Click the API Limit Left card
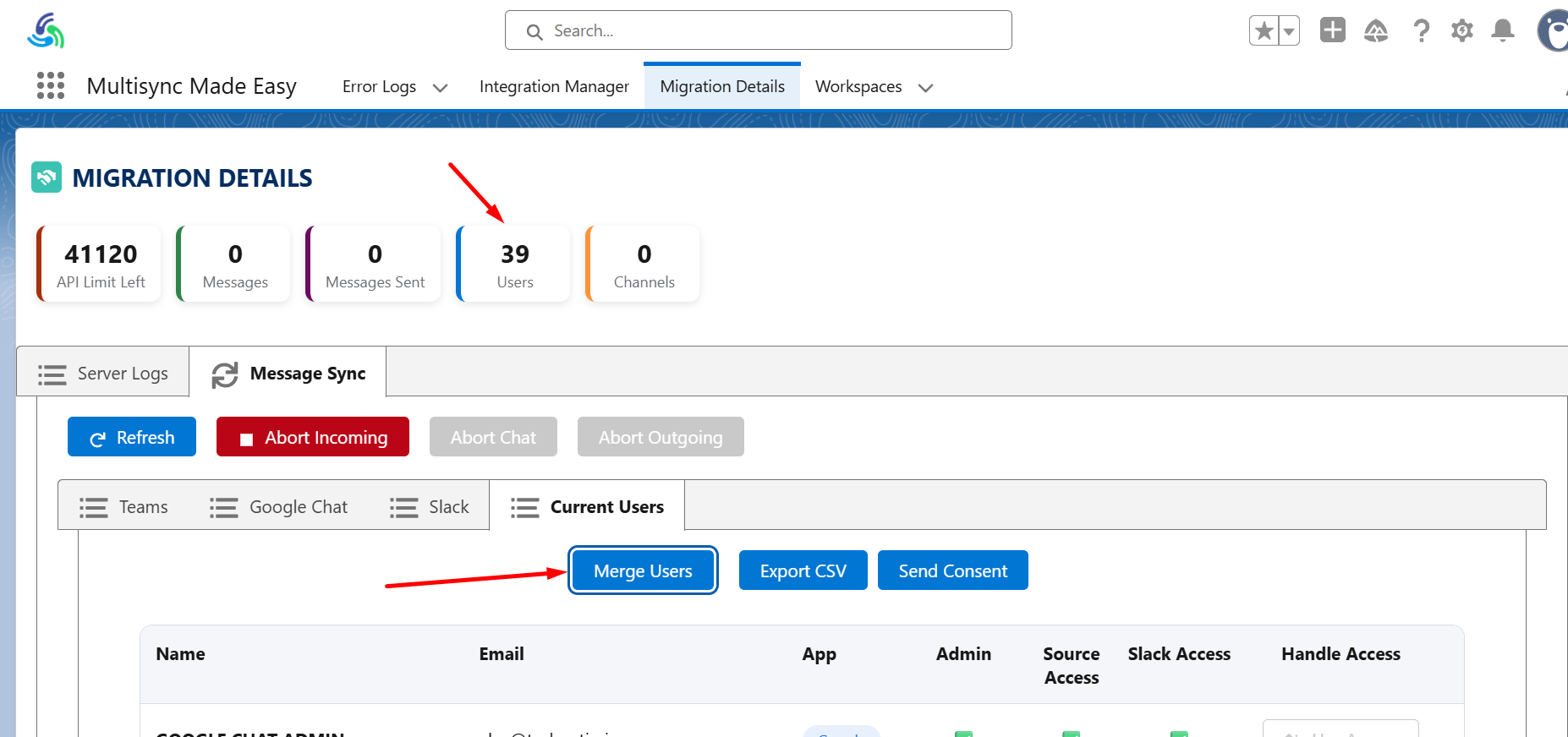 click(x=100, y=264)
